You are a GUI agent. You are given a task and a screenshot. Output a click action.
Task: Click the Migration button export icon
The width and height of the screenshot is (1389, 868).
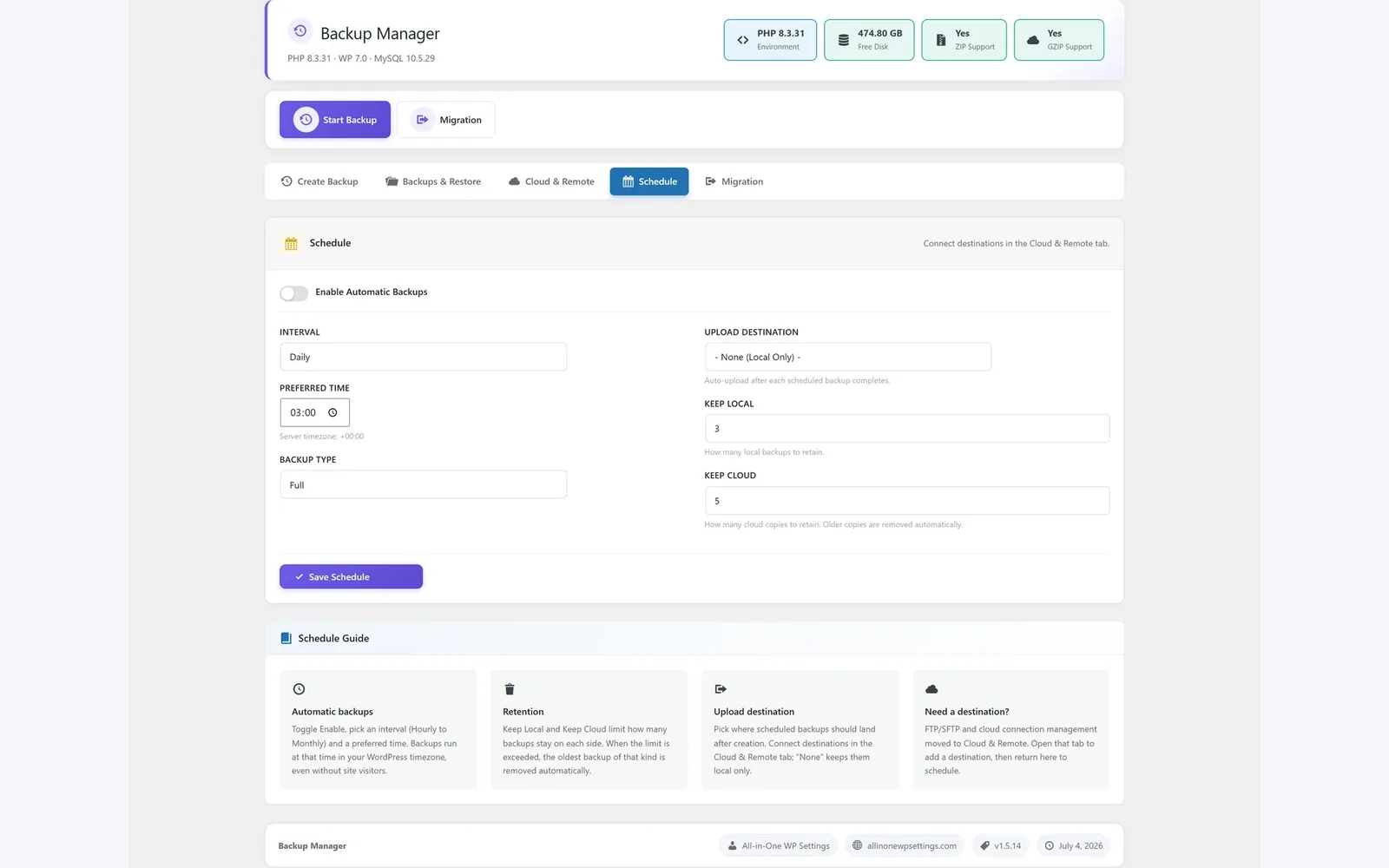click(422, 120)
